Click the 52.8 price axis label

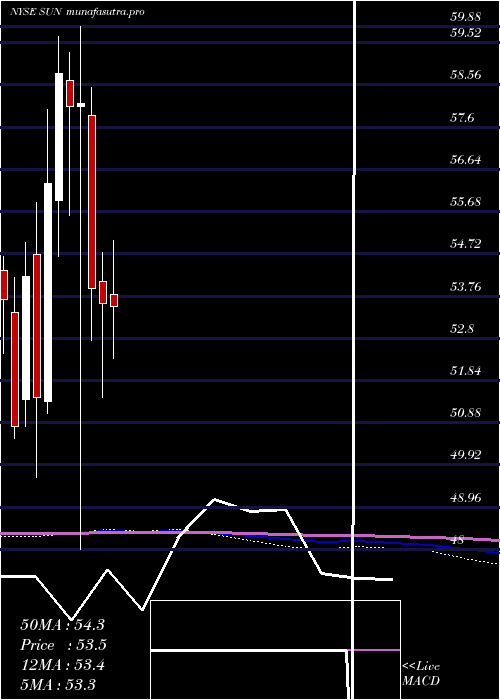tap(462, 329)
